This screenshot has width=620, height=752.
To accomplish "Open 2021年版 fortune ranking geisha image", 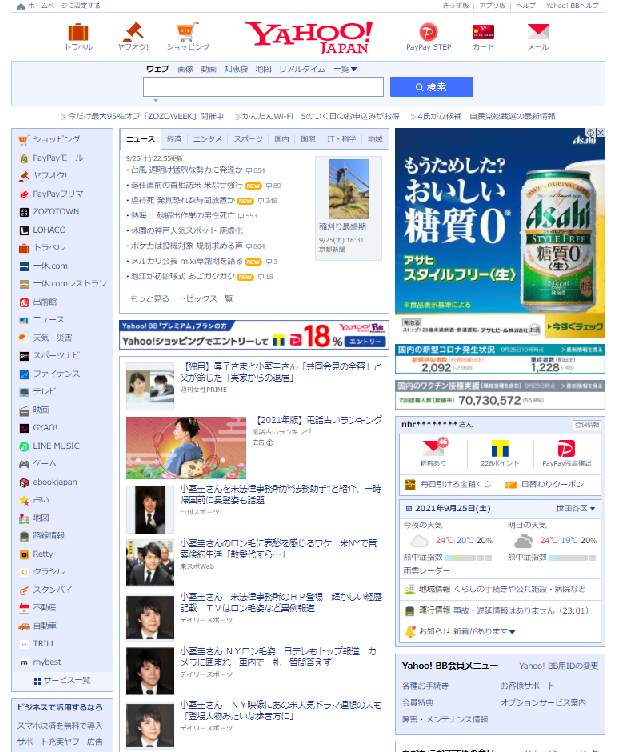I will (x=186, y=447).
